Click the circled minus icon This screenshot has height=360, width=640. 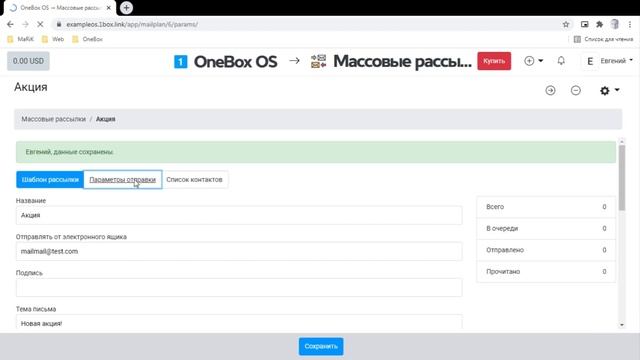click(576, 90)
